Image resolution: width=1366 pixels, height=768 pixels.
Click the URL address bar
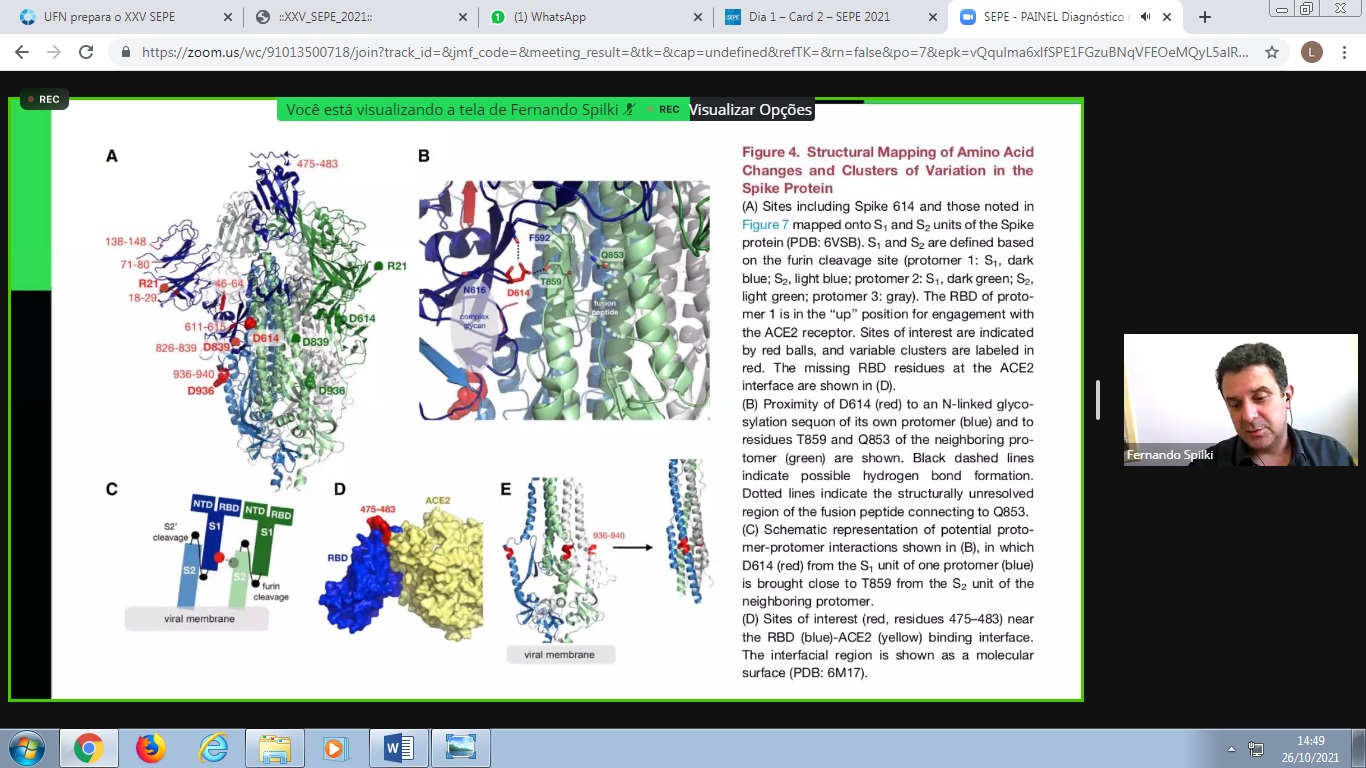point(690,52)
